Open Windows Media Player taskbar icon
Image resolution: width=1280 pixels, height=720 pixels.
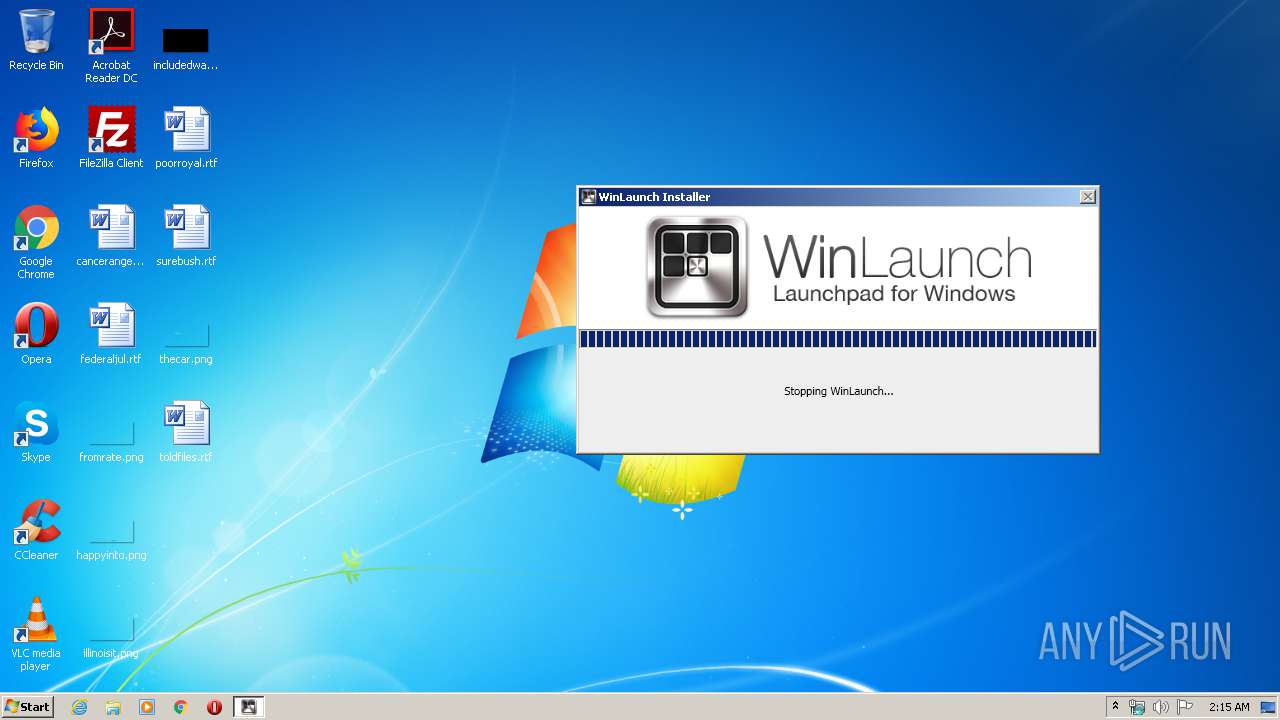tap(147, 707)
